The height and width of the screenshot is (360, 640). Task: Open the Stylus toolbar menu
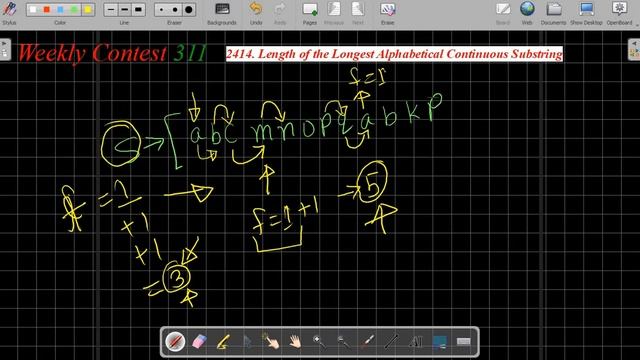point(9,12)
